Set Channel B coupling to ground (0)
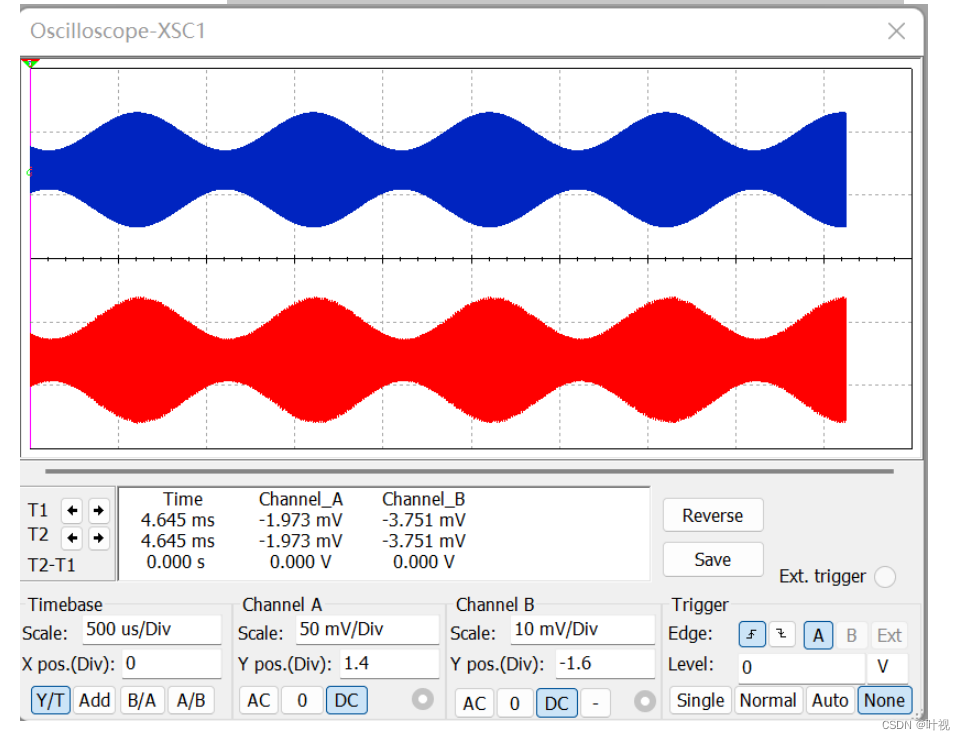This screenshot has width=965, height=740. [x=515, y=703]
